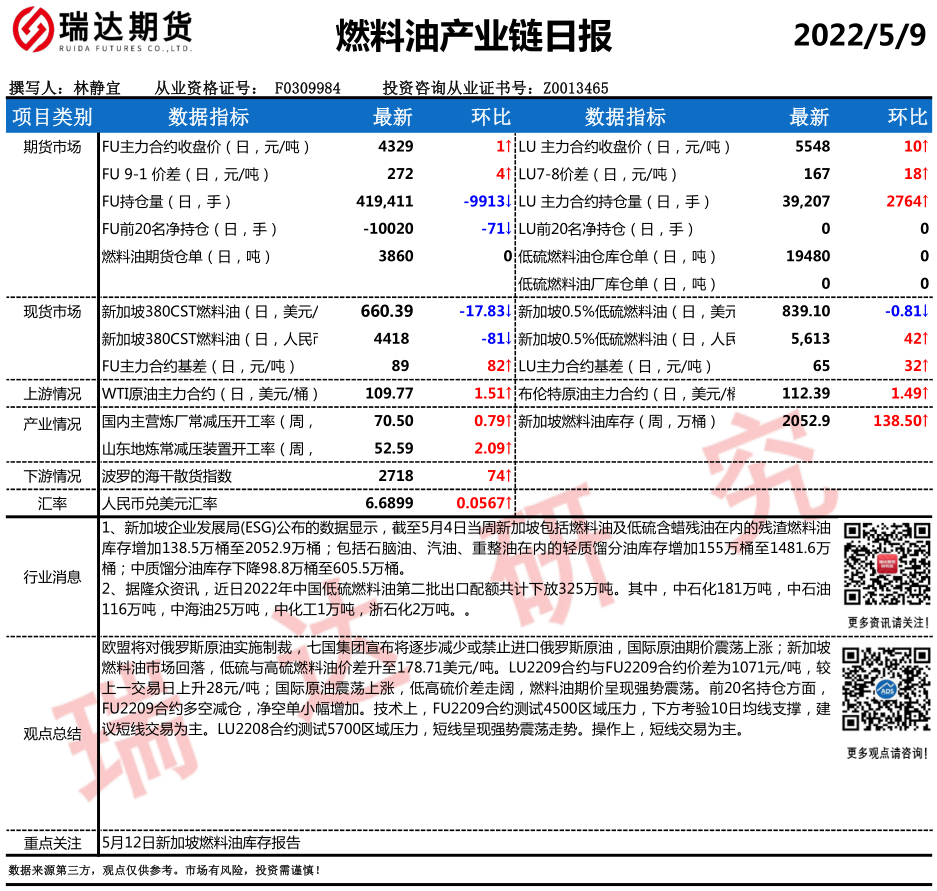Click the report date 2022/5/9
937x891 pixels.
(860, 35)
